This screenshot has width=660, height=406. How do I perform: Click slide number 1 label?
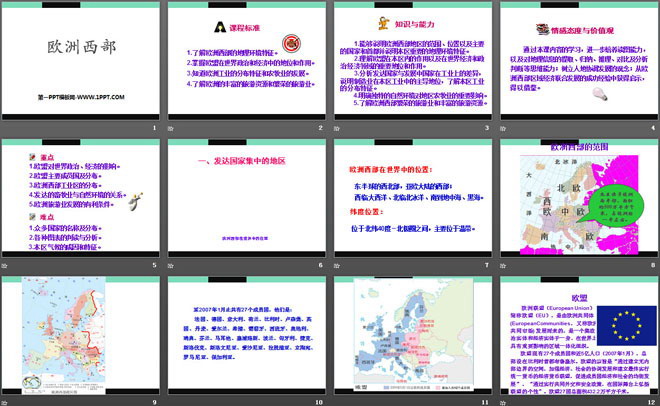point(154,128)
